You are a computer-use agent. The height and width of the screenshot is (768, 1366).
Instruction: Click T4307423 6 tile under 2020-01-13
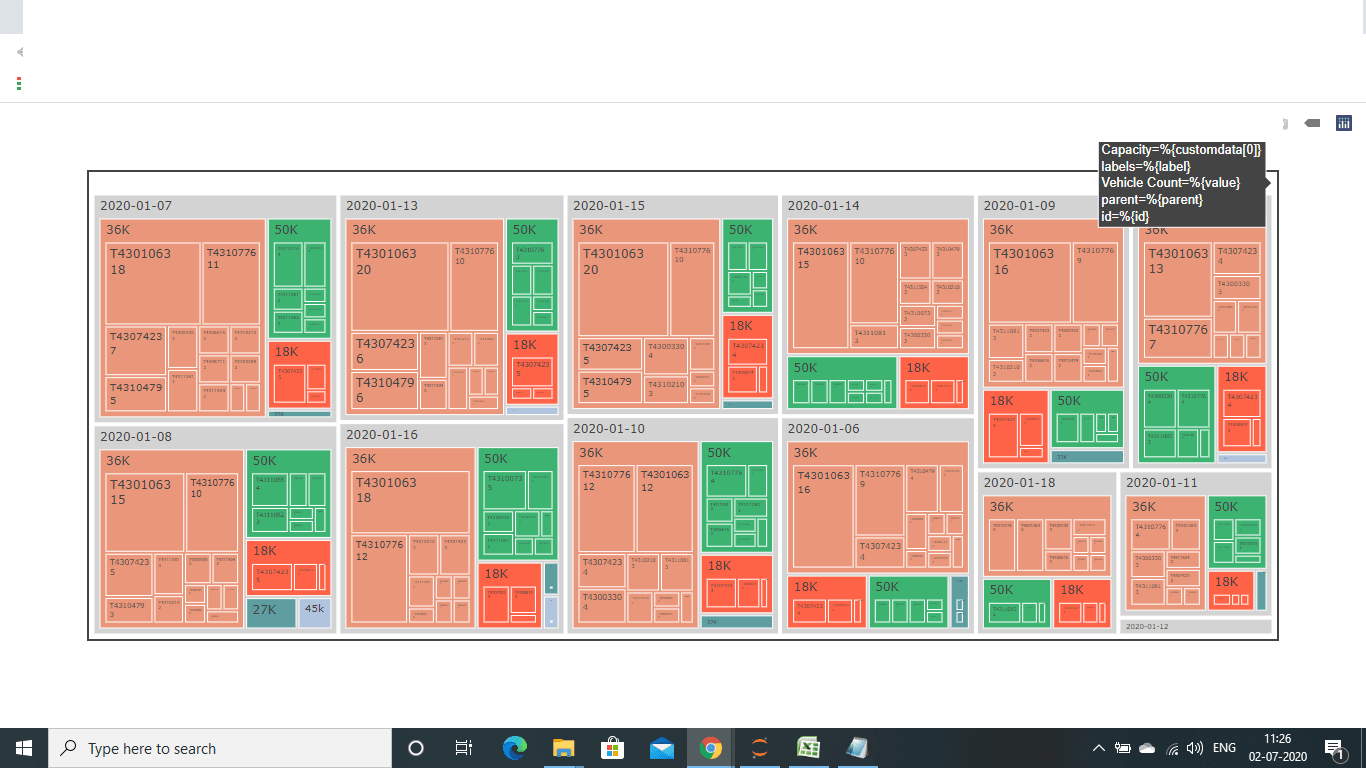point(385,351)
